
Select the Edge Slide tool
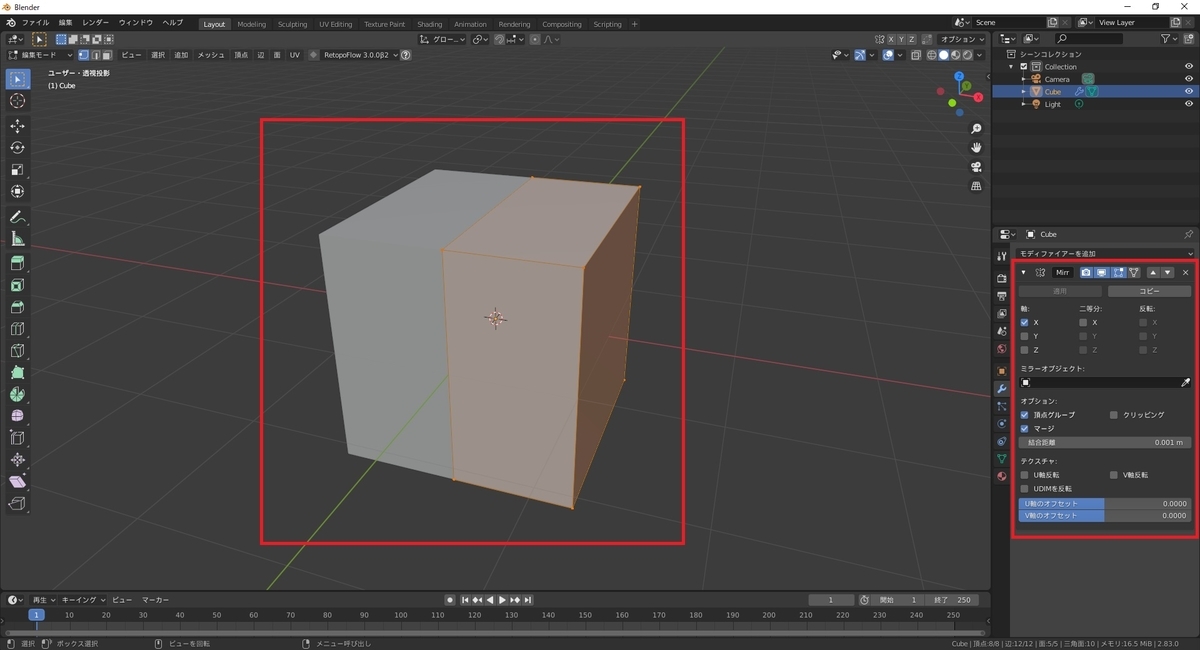tap(17, 438)
